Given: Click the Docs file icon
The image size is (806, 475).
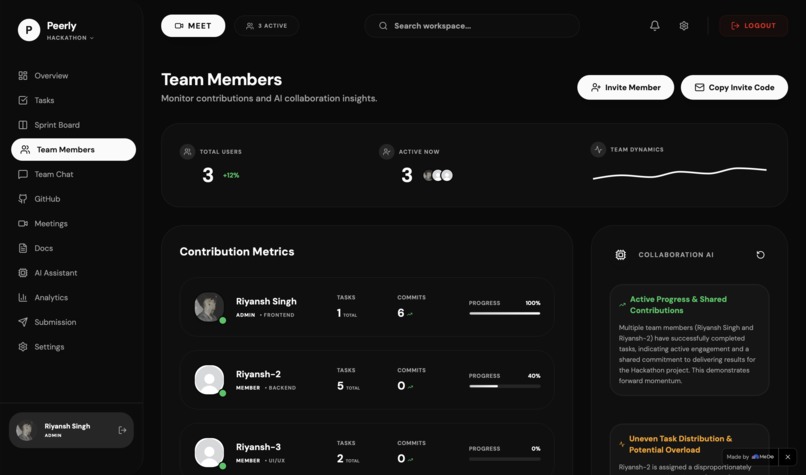Looking at the screenshot, I should (23, 248).
